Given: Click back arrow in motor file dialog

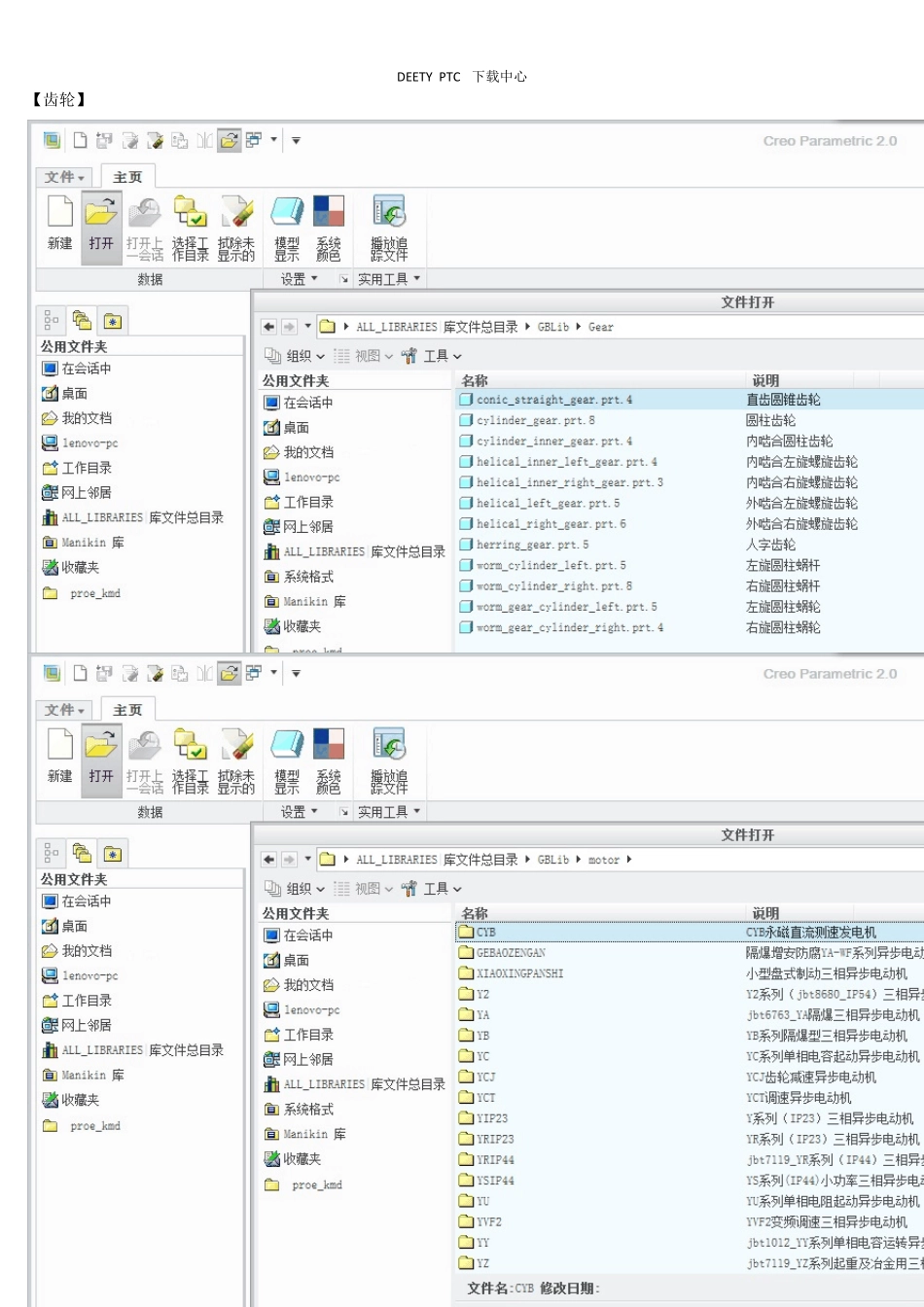Looking at the screenshot, I should pos(269,860).
